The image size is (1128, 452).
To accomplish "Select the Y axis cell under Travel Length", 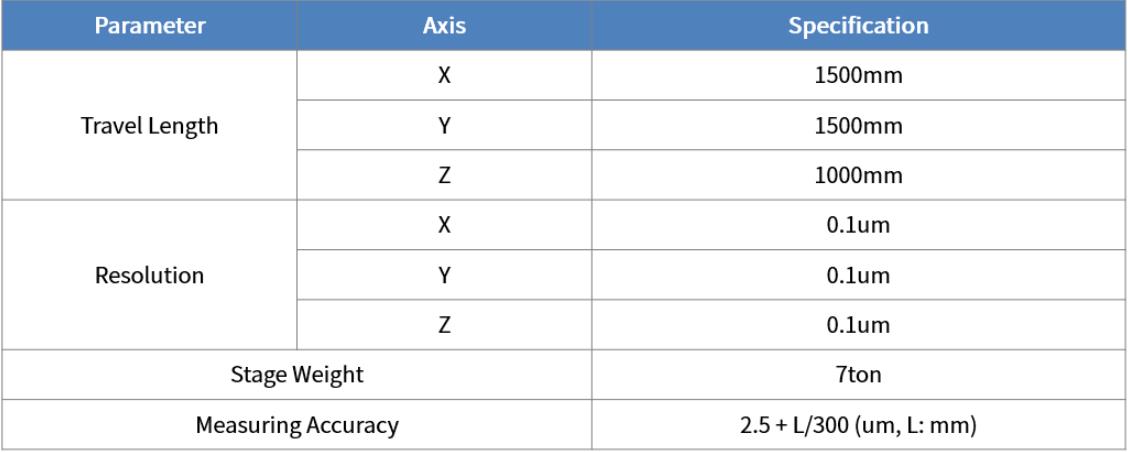I will pyautogui.click(x=444, y=126).
